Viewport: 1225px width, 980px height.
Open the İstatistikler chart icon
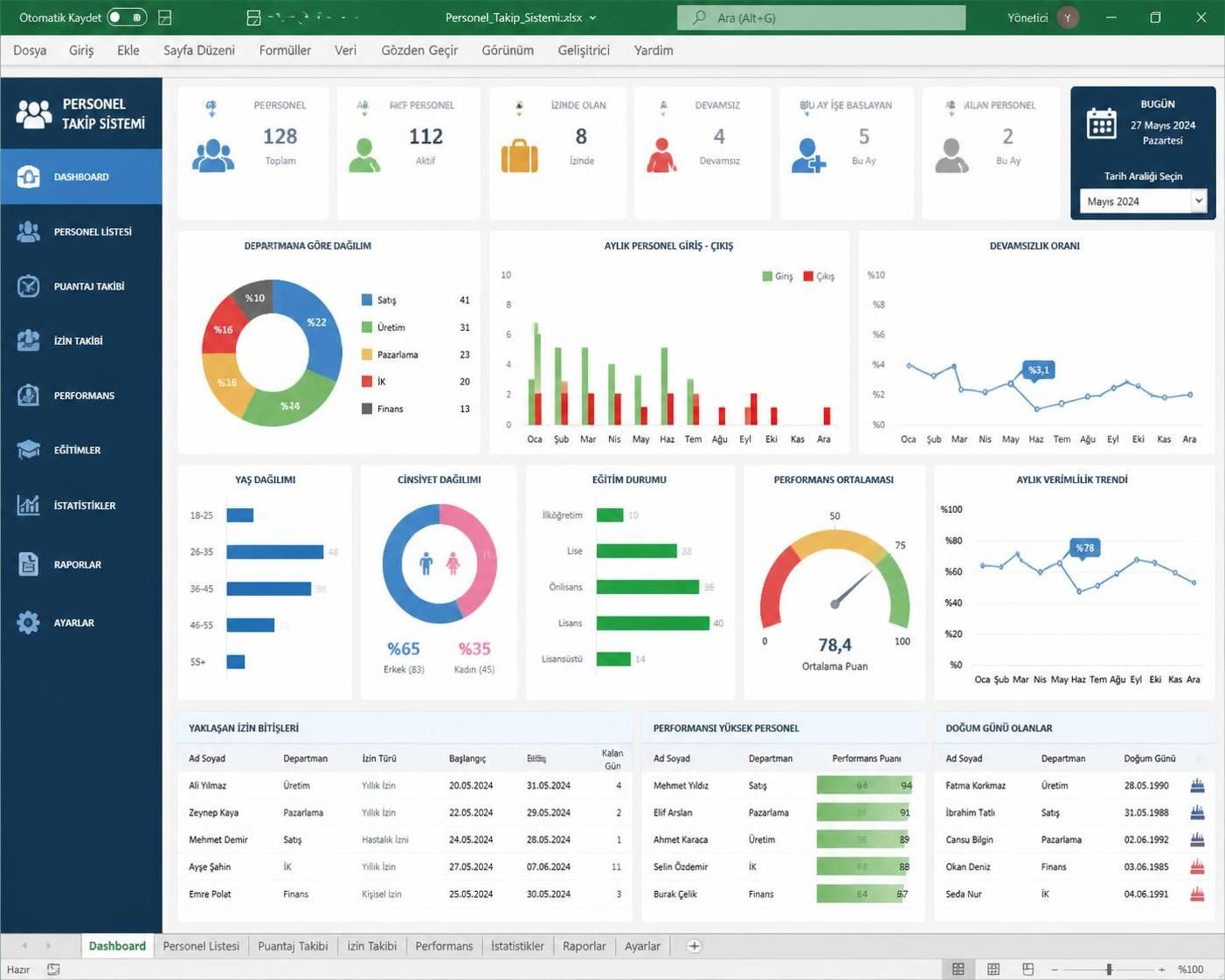(28, 505)
